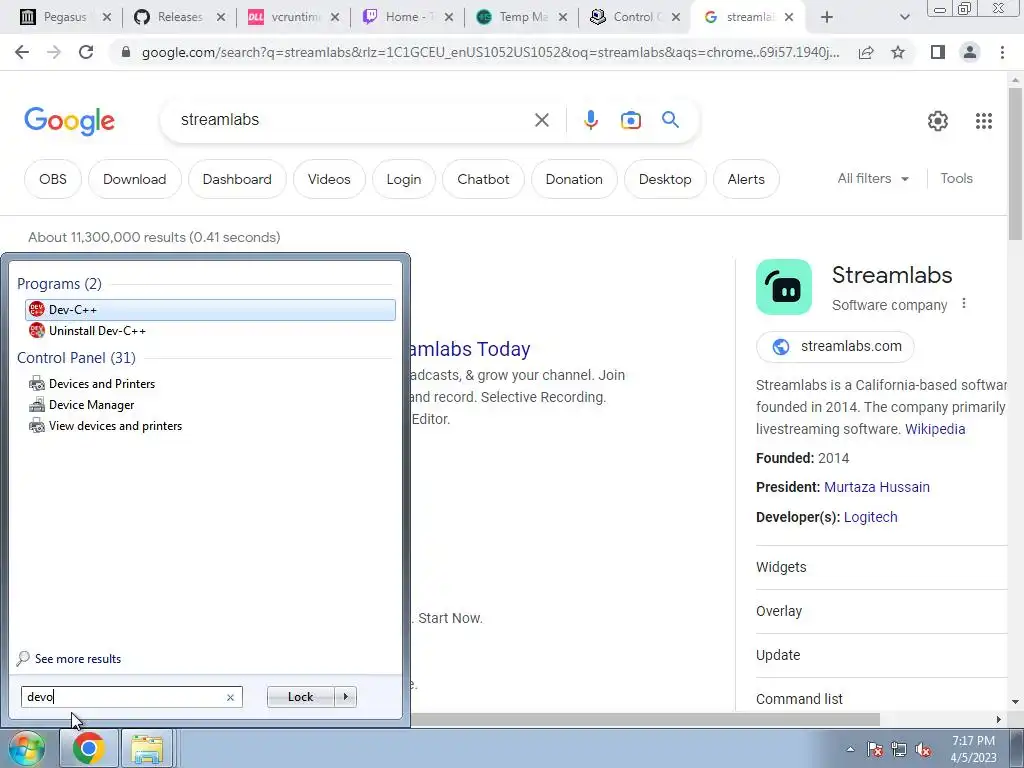1024x768 pixels.
Task: Click the Windows Start orb
Action: click(25, 748)
